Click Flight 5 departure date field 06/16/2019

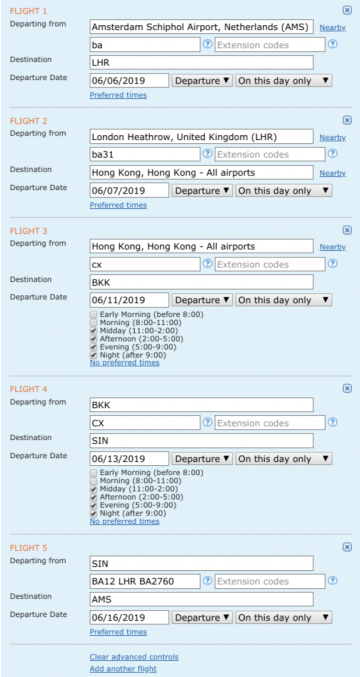pyautogui.click(x=129, y=617)
